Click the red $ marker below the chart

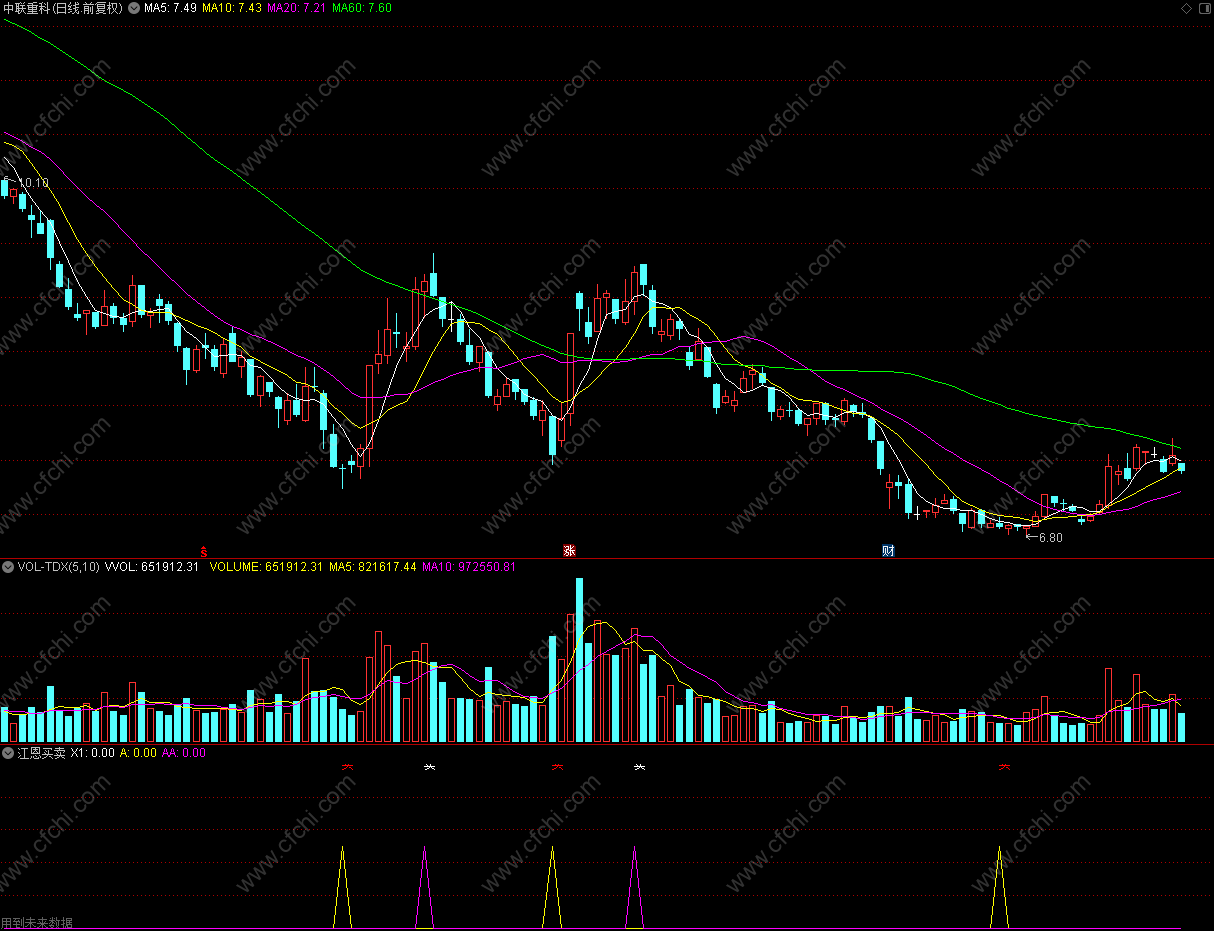coord(204,551)
